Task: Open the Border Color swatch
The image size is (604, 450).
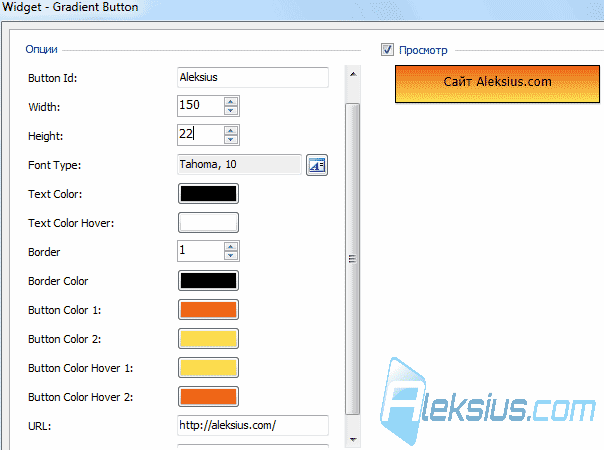Action: (x=208, y=280)
